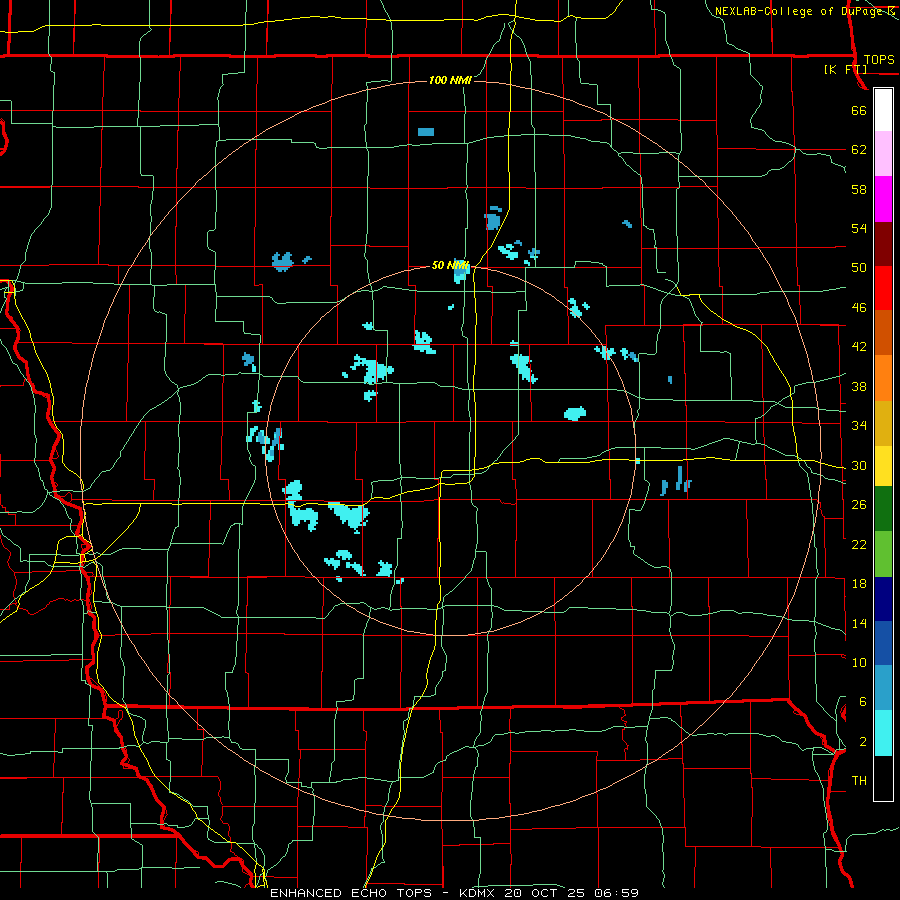Image resolution: width=900 pixels, height=900 pixels.
Task: Click the legend value 2
Action: point(862,742)
